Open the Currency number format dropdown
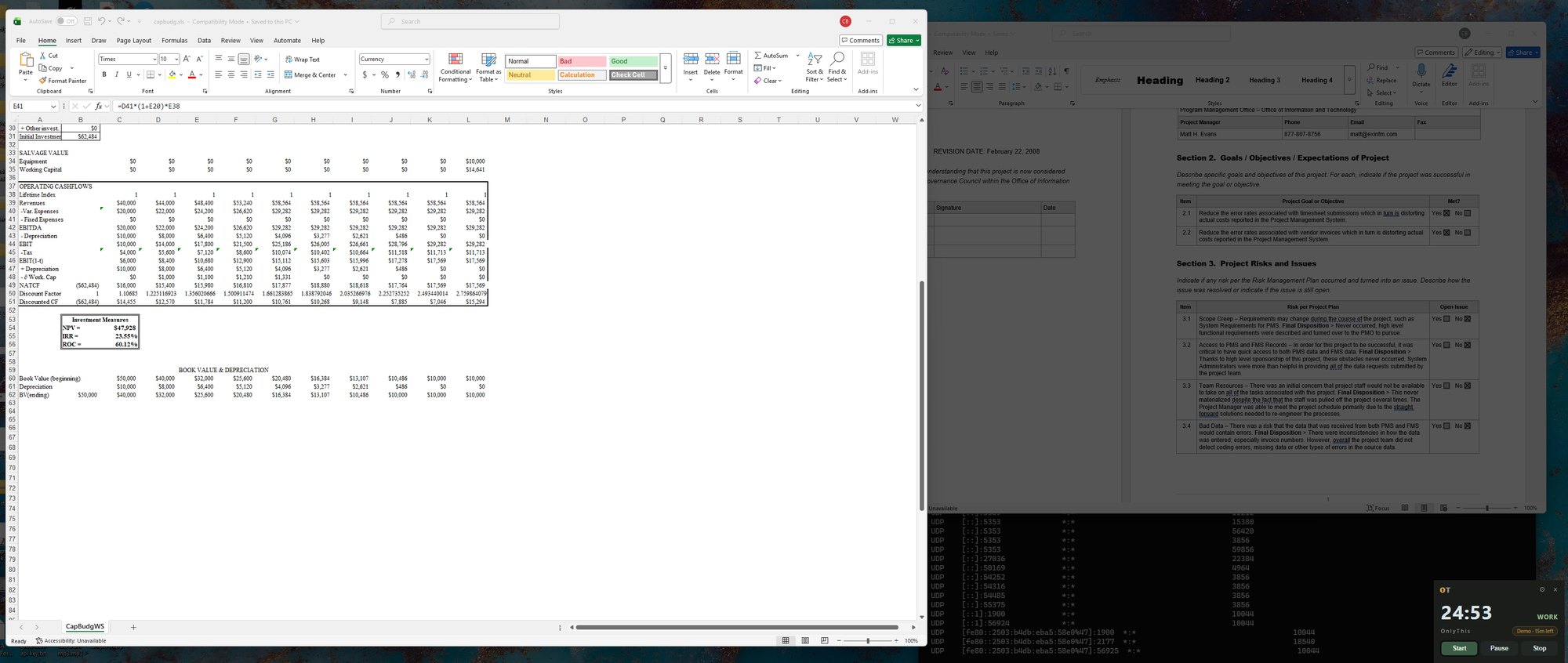The image size is (1568, 663). coord(426,60)
